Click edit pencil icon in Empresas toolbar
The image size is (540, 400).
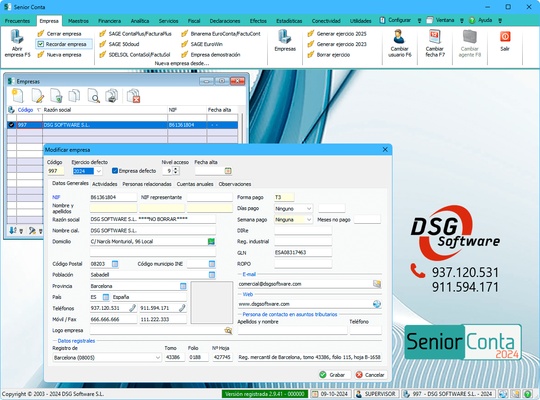37,96
